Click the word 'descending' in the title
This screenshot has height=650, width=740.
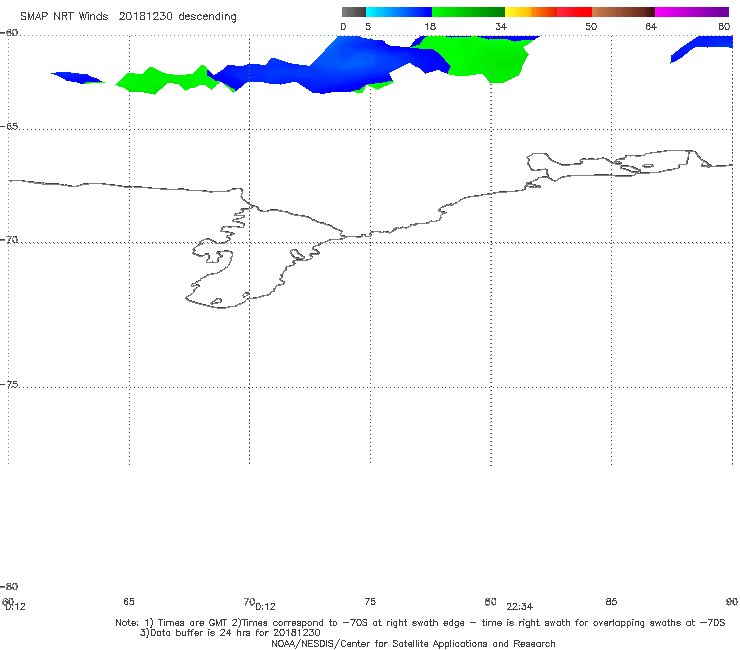[x=207, y=17]
